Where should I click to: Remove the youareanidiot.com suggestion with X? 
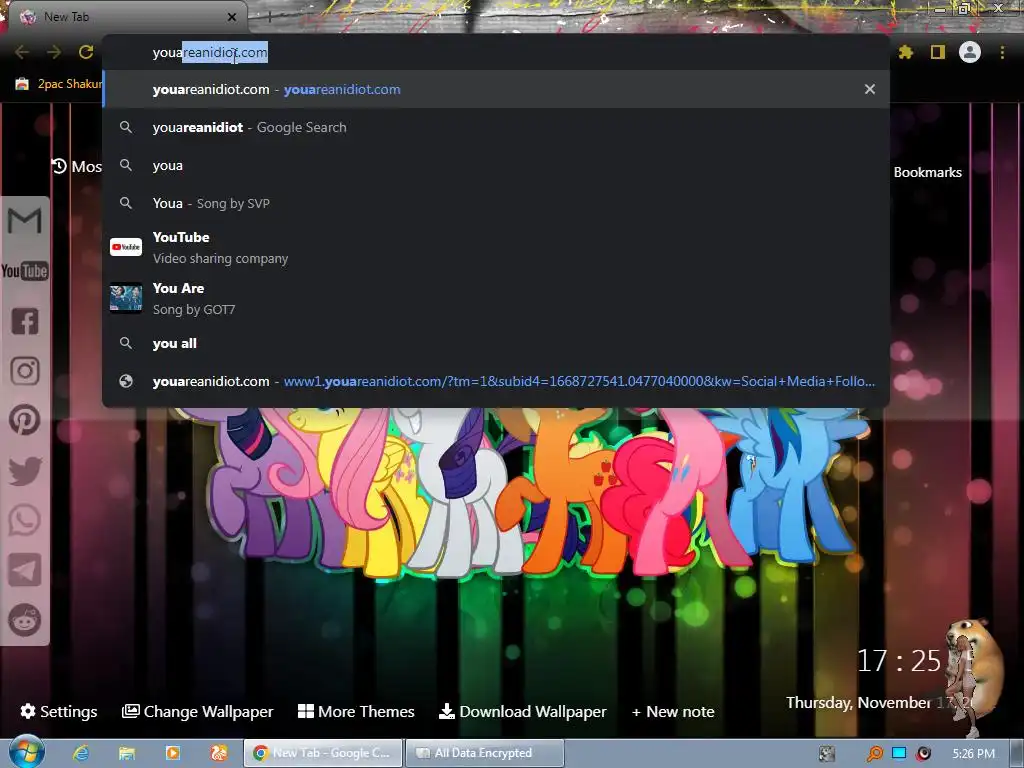tap(870, 89)
